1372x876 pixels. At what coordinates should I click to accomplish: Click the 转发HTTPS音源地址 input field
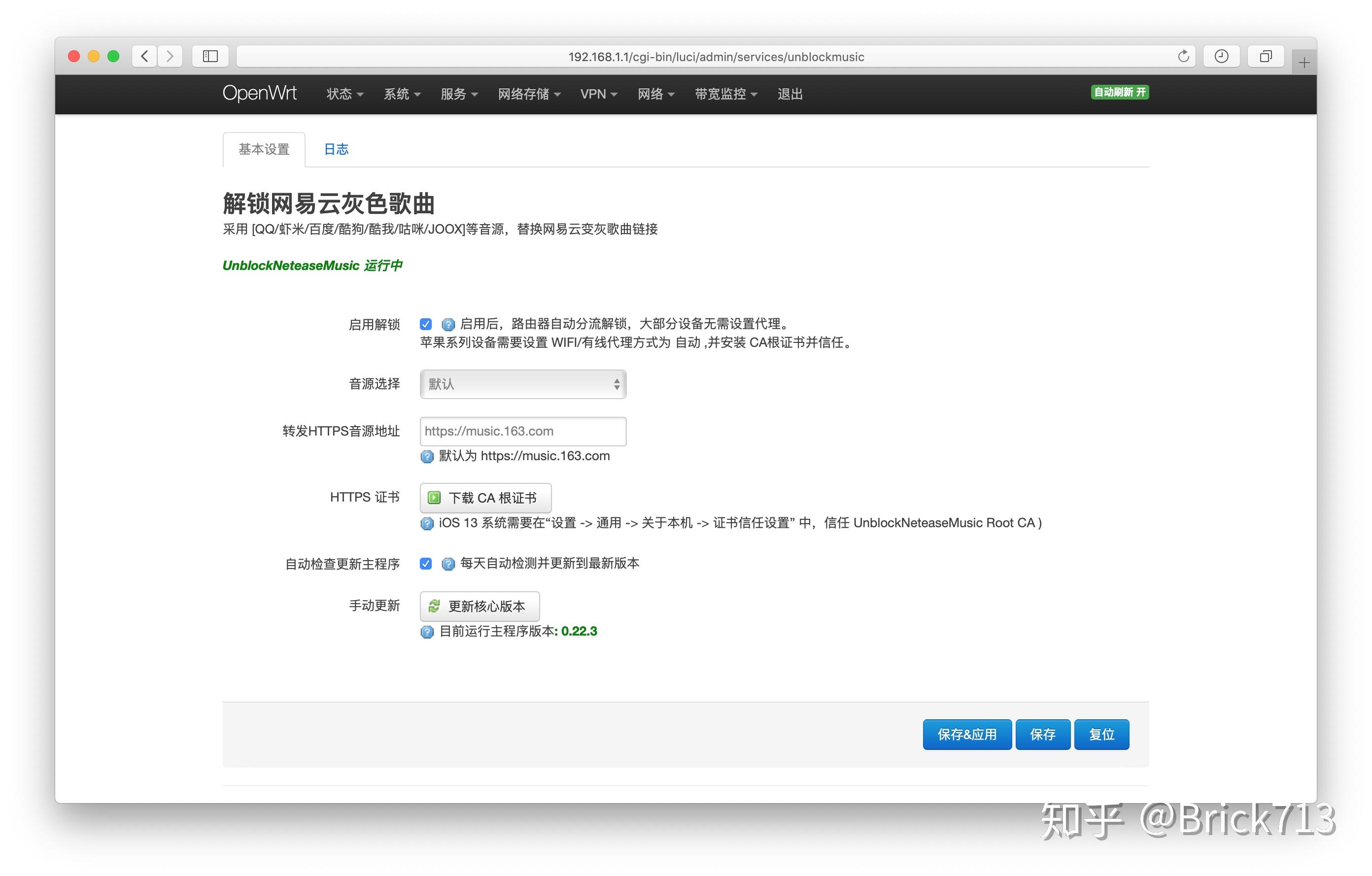(522, 431)
